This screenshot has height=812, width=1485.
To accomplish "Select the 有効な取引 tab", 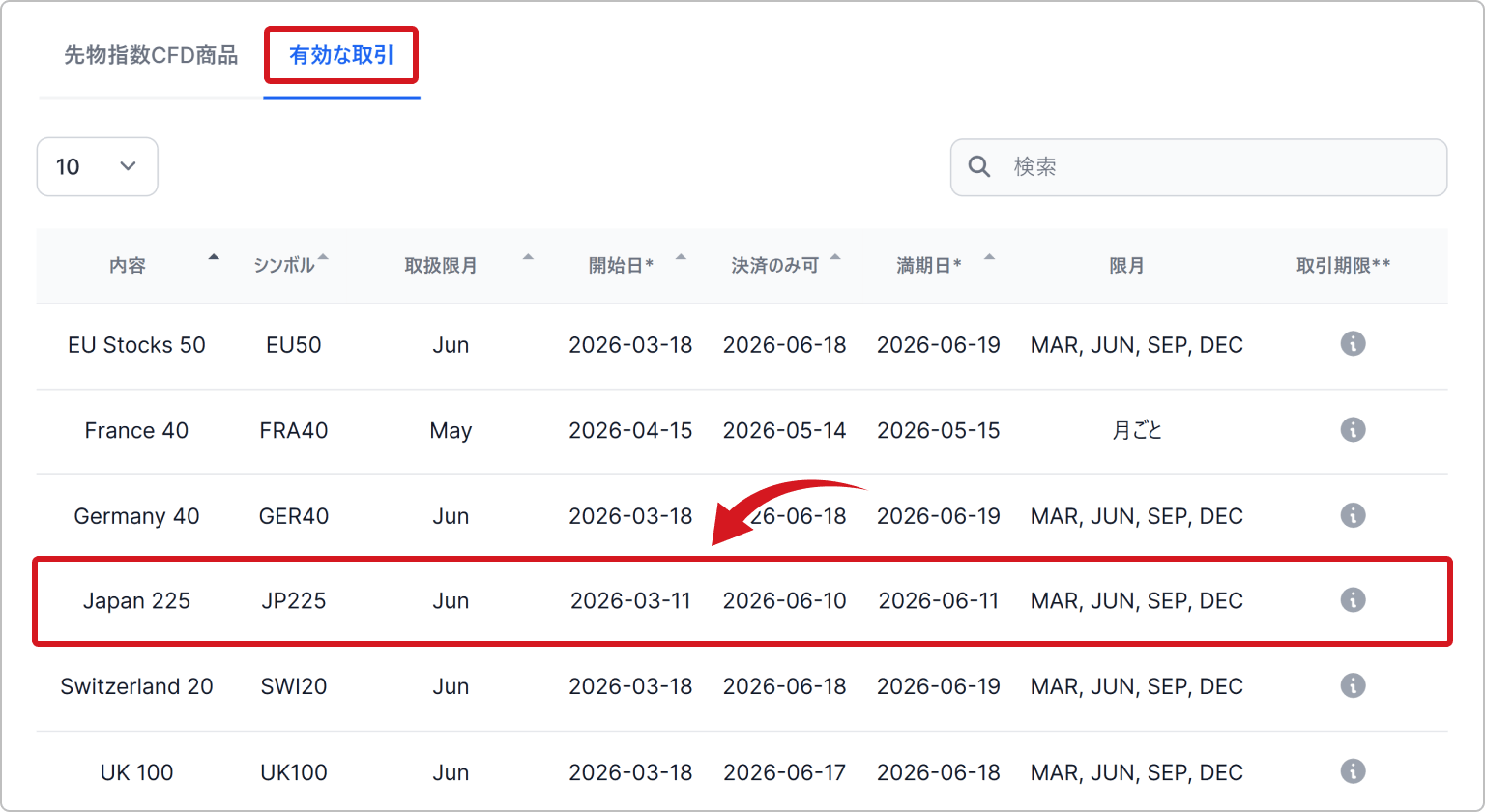I will (341, 55).
